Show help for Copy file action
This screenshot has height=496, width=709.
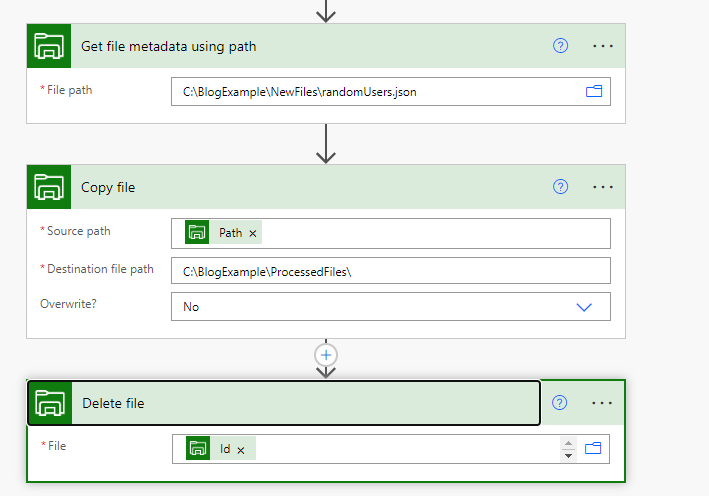tap(560, 187)
